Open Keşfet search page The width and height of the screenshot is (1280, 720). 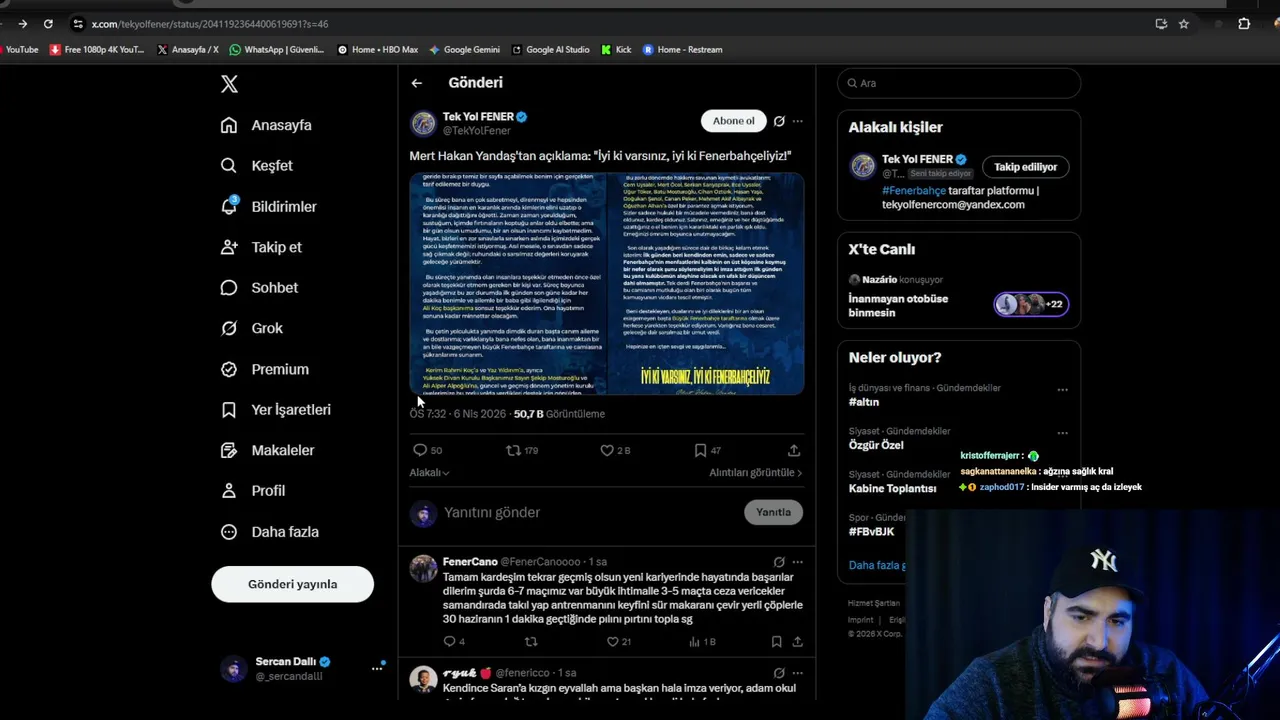257,166
